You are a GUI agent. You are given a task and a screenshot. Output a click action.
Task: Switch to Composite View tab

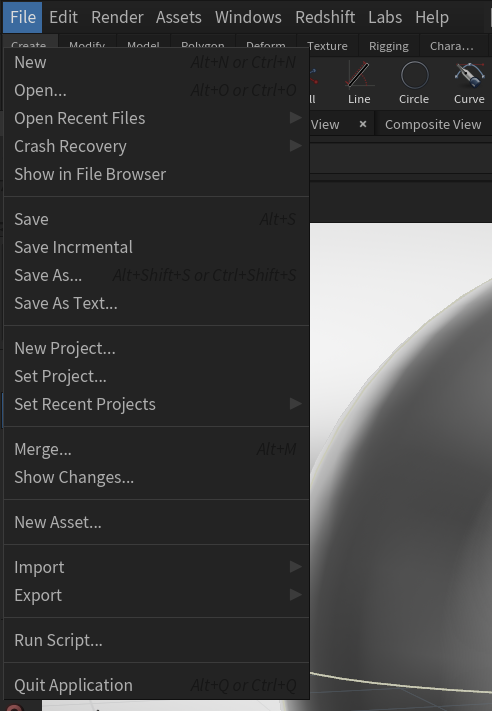433,125
